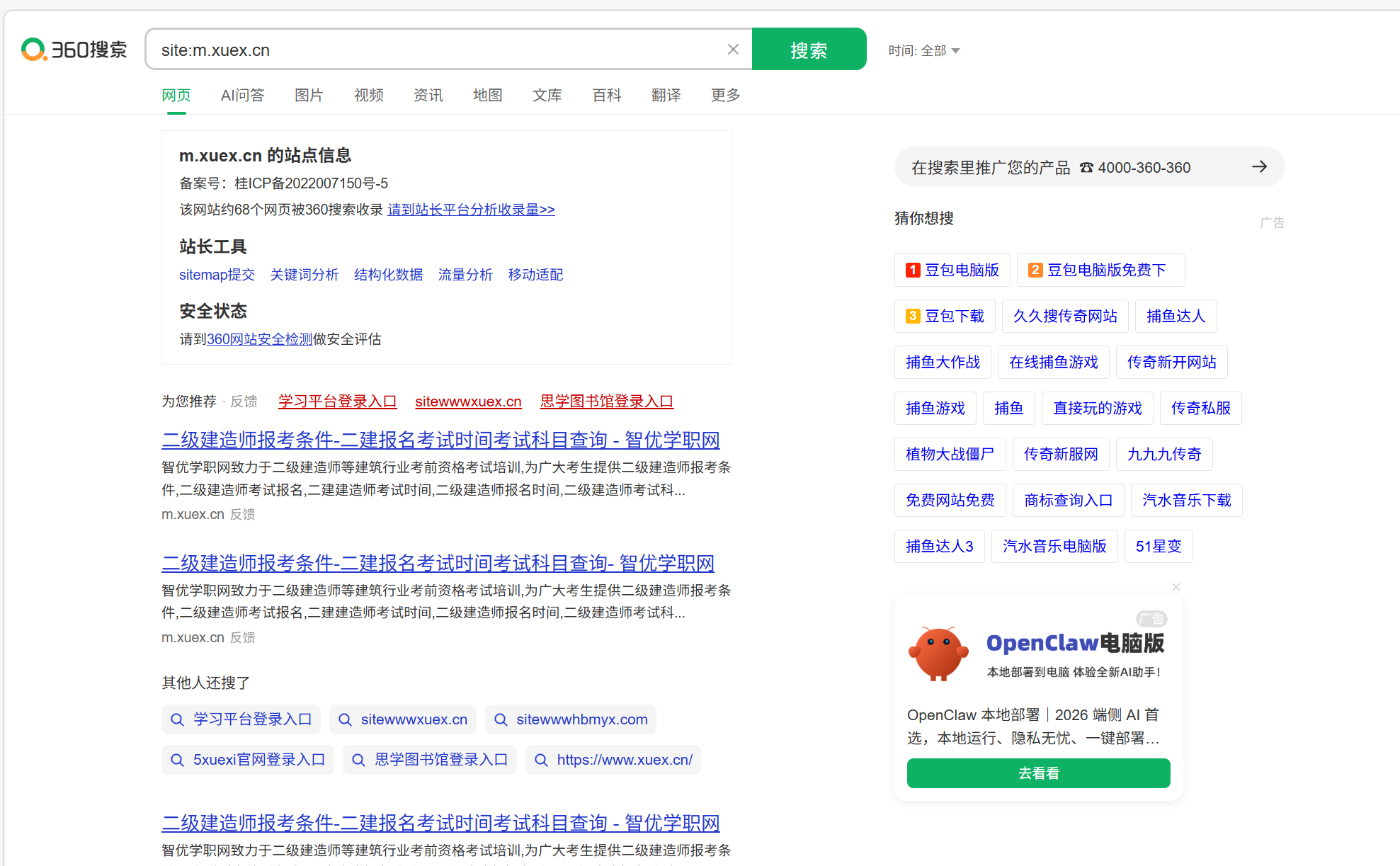Click 反馈 under the second search result
The height and width of the screenshot is (866, 1400).
[x=243, y=638]
